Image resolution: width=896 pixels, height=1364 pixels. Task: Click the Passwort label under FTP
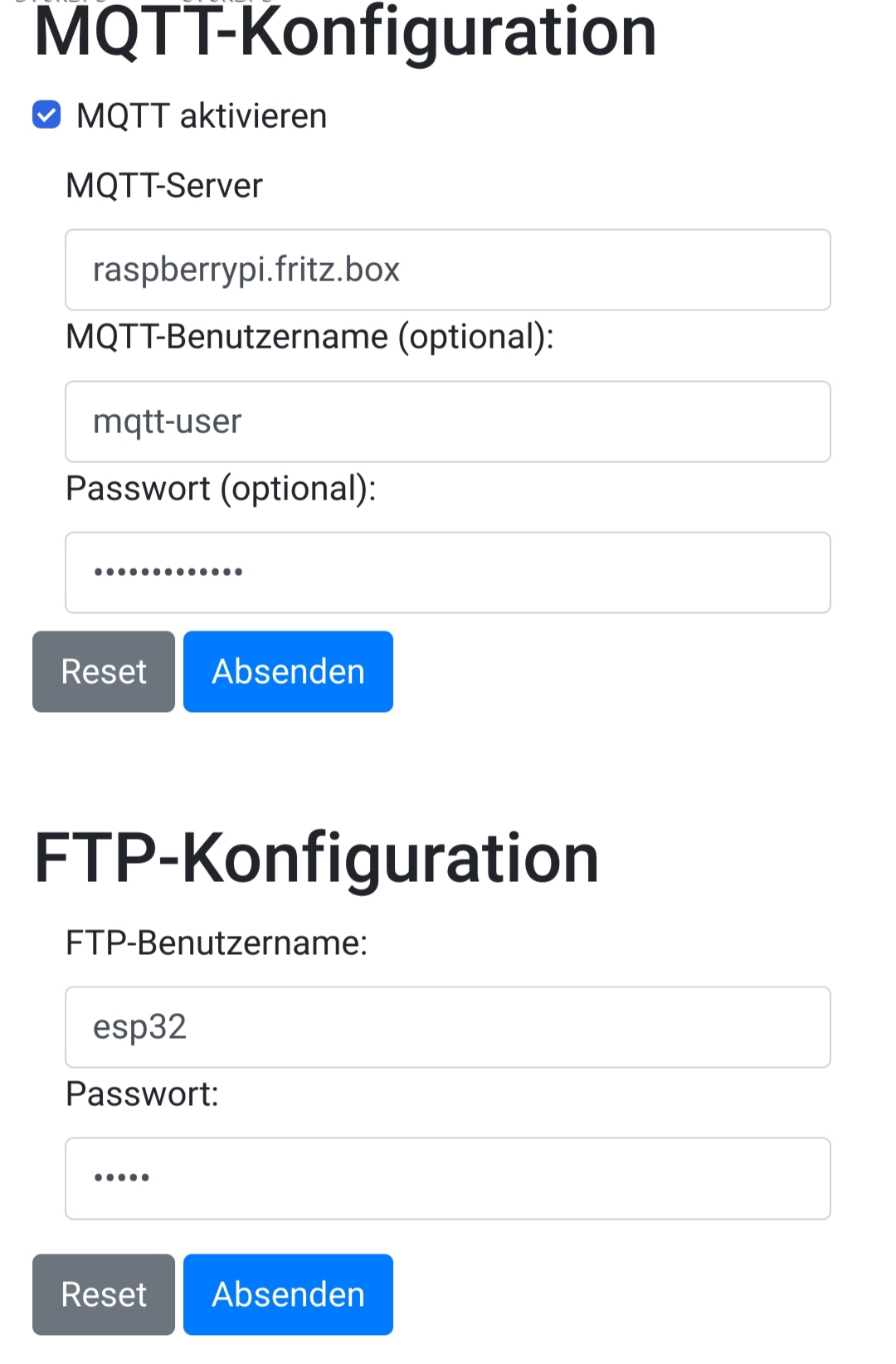(142, 1094)
